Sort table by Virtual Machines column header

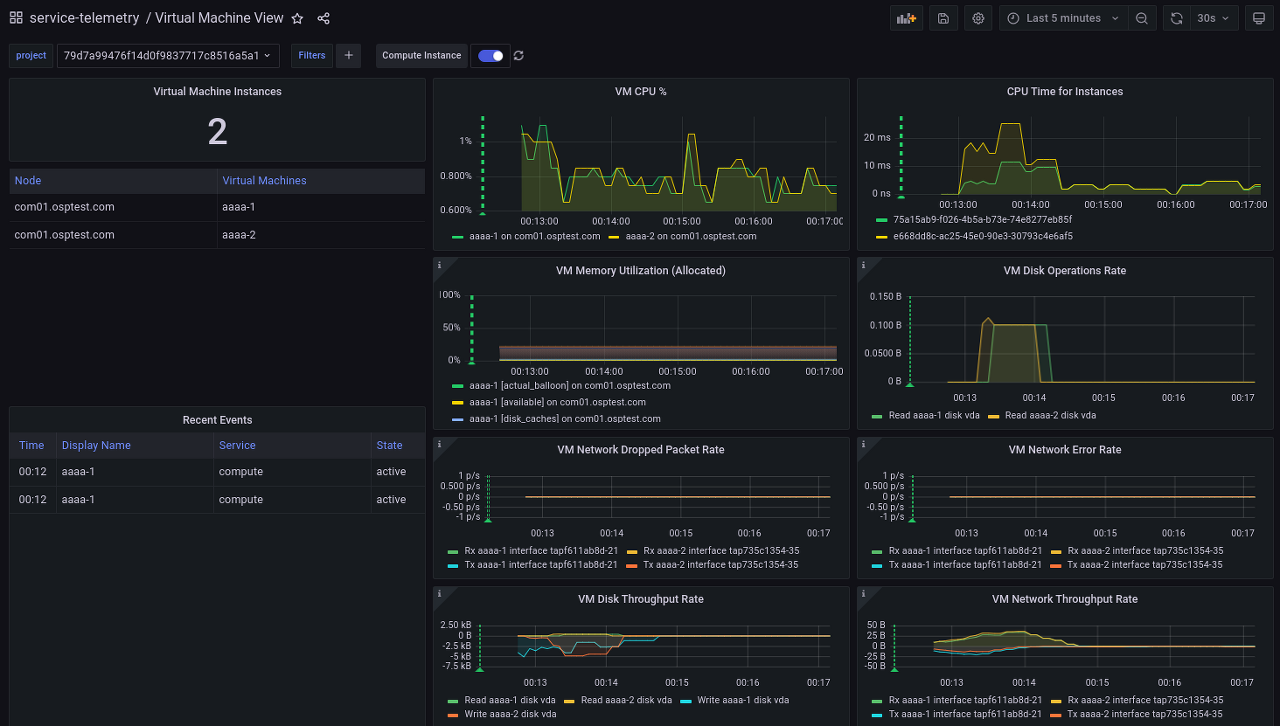(264, 181)
